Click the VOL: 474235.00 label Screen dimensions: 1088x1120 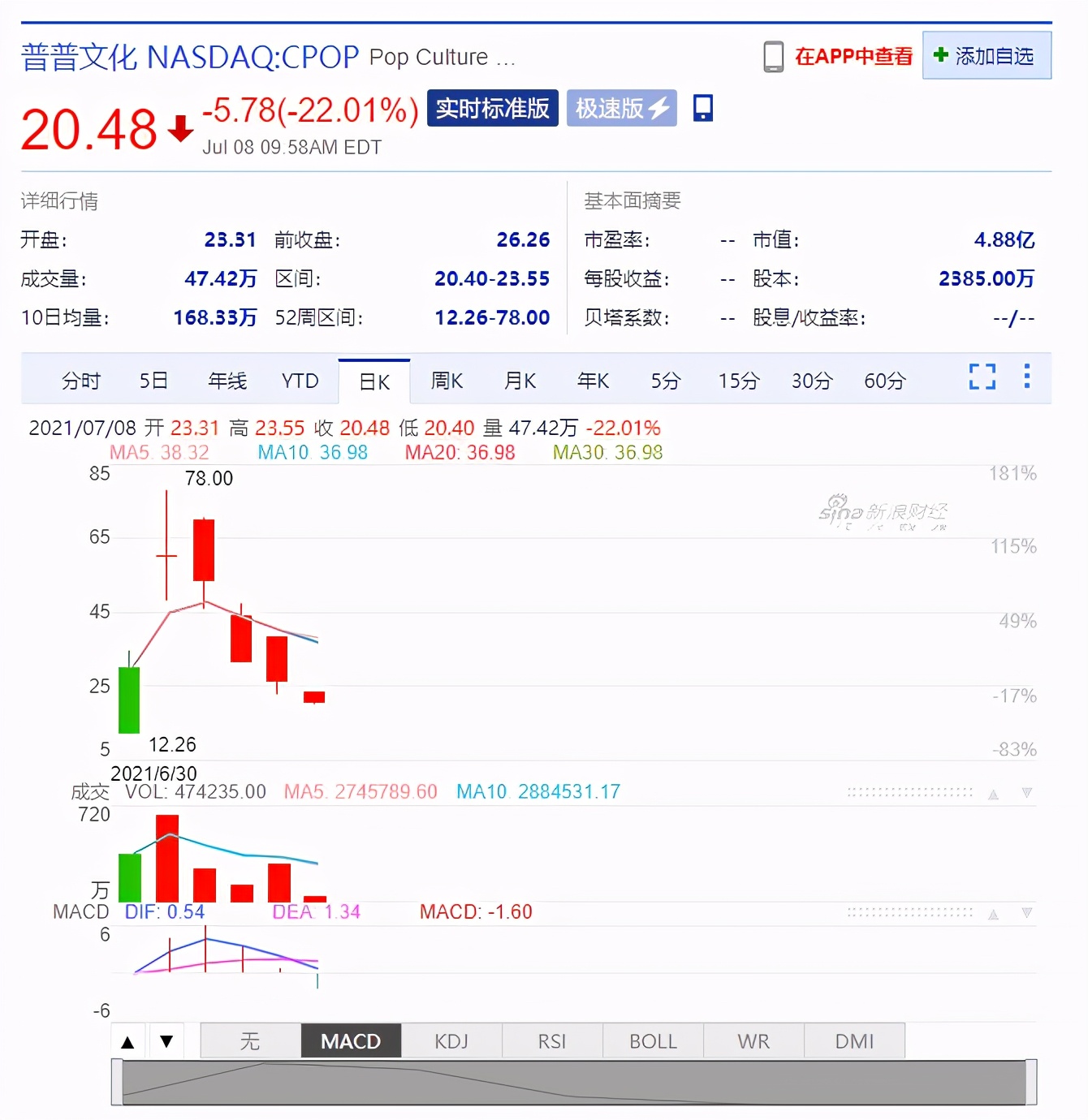pyautogui.click(x=196, y=791)
